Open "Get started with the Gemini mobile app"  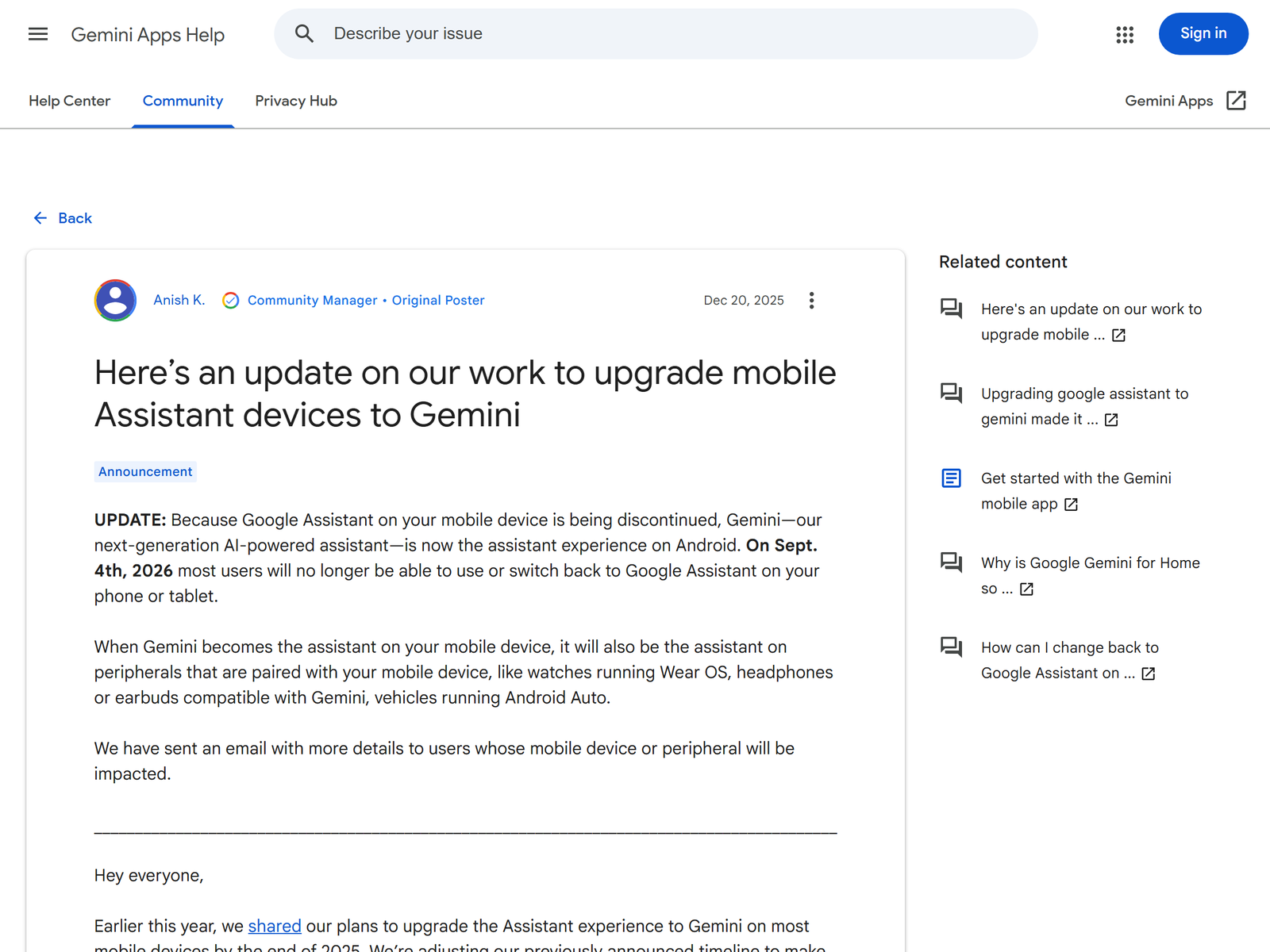click(x=1076, y=491)
